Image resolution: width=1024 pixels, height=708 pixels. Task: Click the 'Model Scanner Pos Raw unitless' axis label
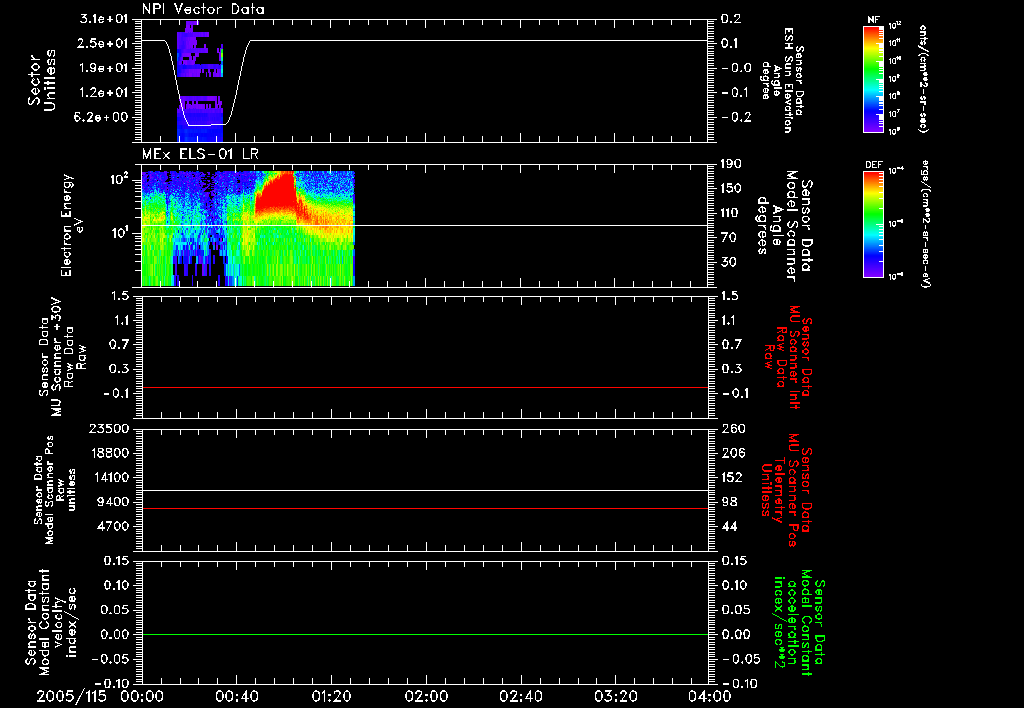click(x=56, y=491)
